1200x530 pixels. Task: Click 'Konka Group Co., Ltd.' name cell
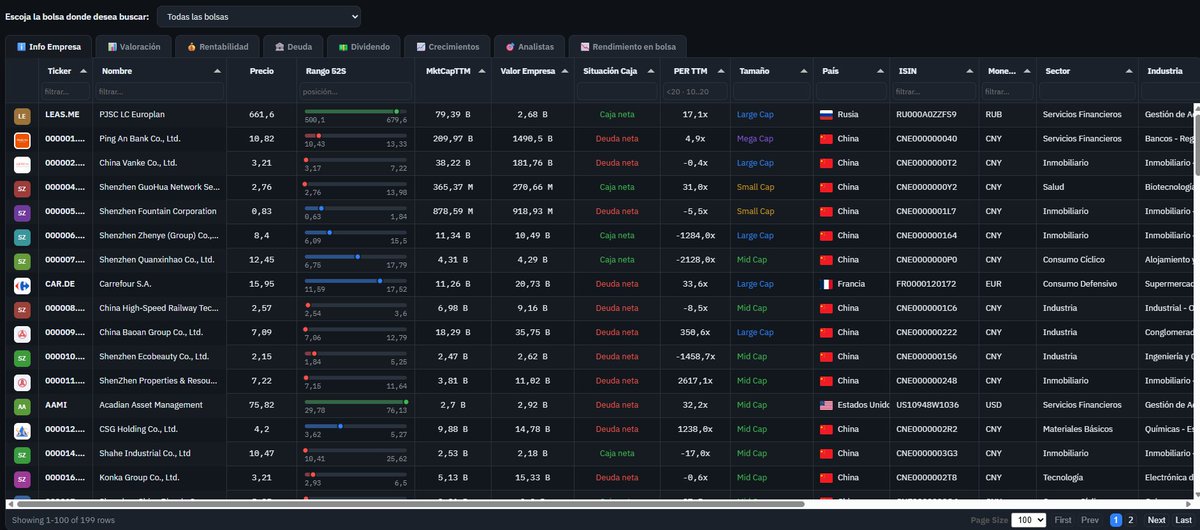(139, 478)
